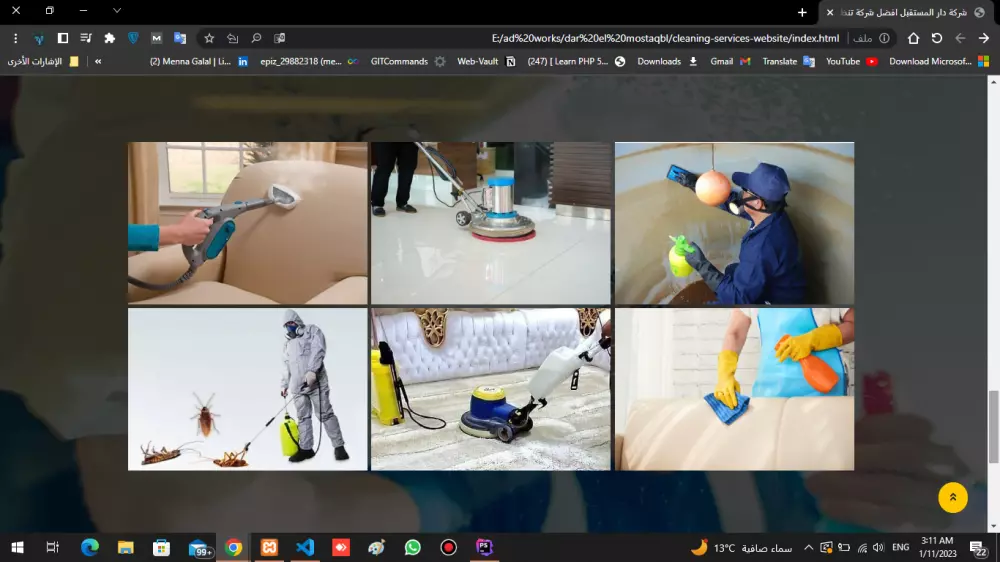Switch the ENG input language indicator
Image resolution: width=1000 pixels, height=562 pixels.
point(901,547)
